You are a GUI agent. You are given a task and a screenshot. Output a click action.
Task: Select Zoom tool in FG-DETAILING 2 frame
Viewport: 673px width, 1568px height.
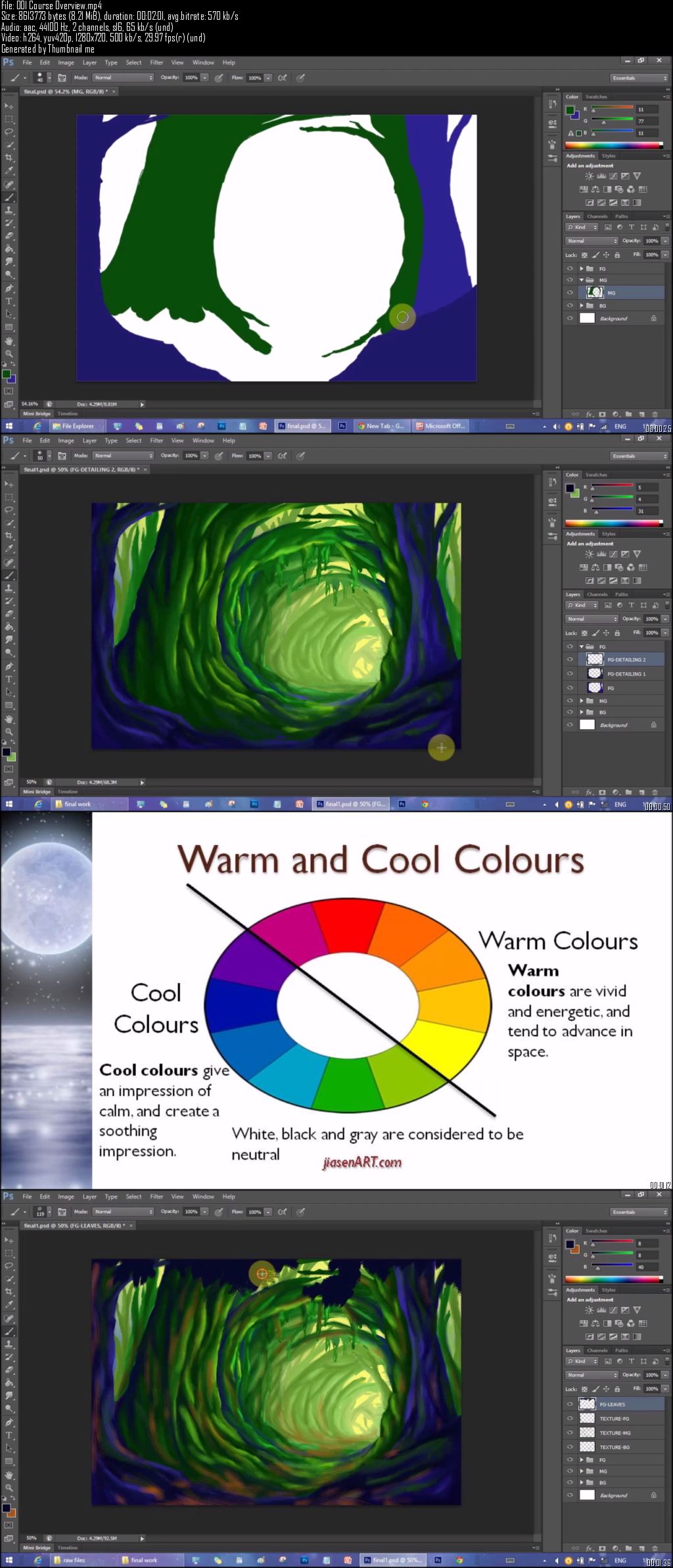(9, 732)
